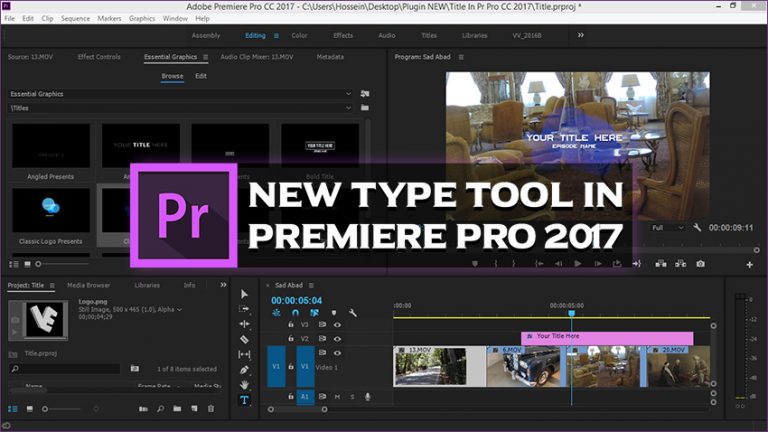
Task: Switch to Titles workspace
Action: pyautogui.click(x=429, y=35)
